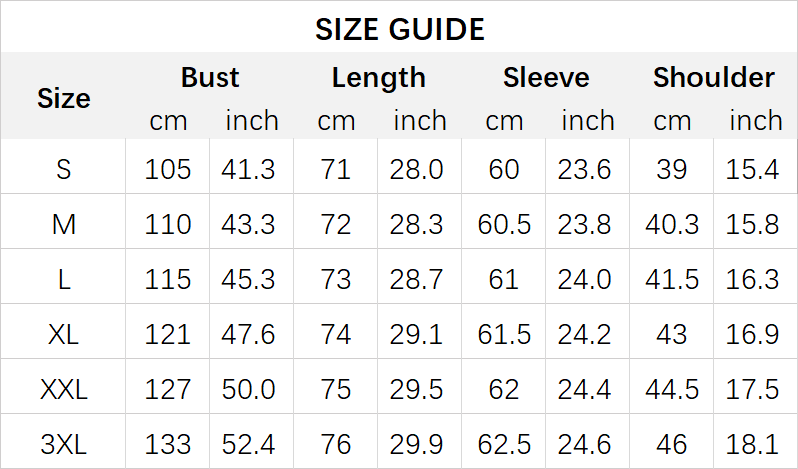Image resolution: width=798 pixels, height=469 pixels.
Task: Select the 28.0 inch length cell
Action: (x=419, y=169)
